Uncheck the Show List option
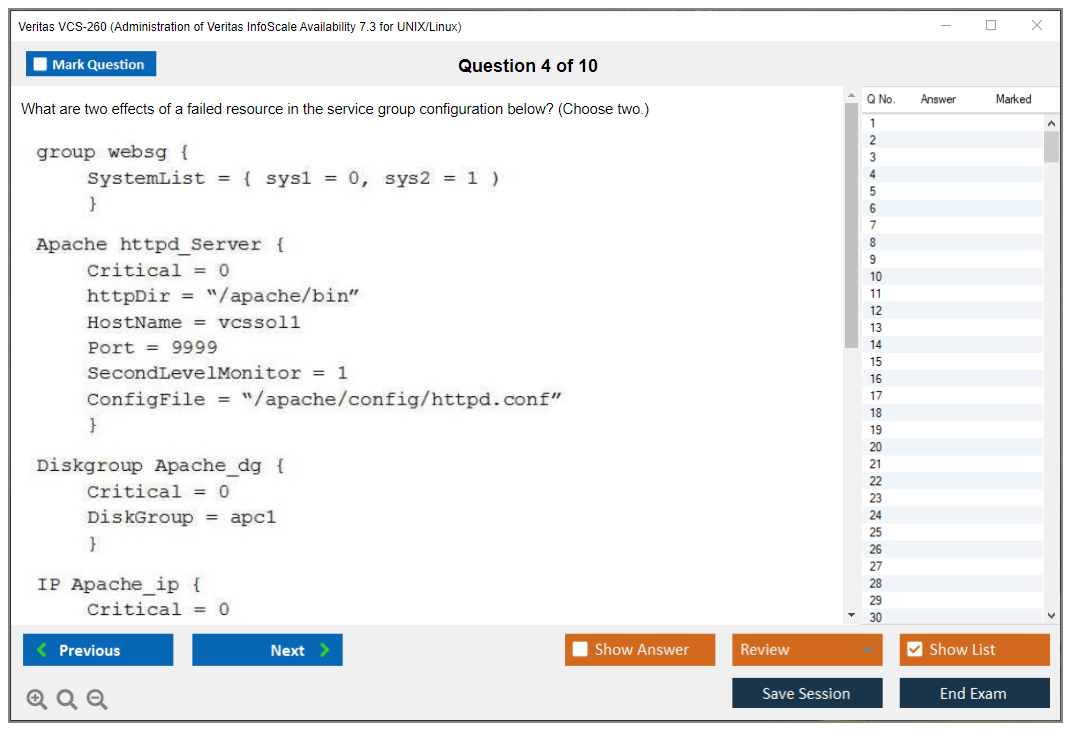The height and width of the screenshot is (735, 1075). tap(914, 650)
